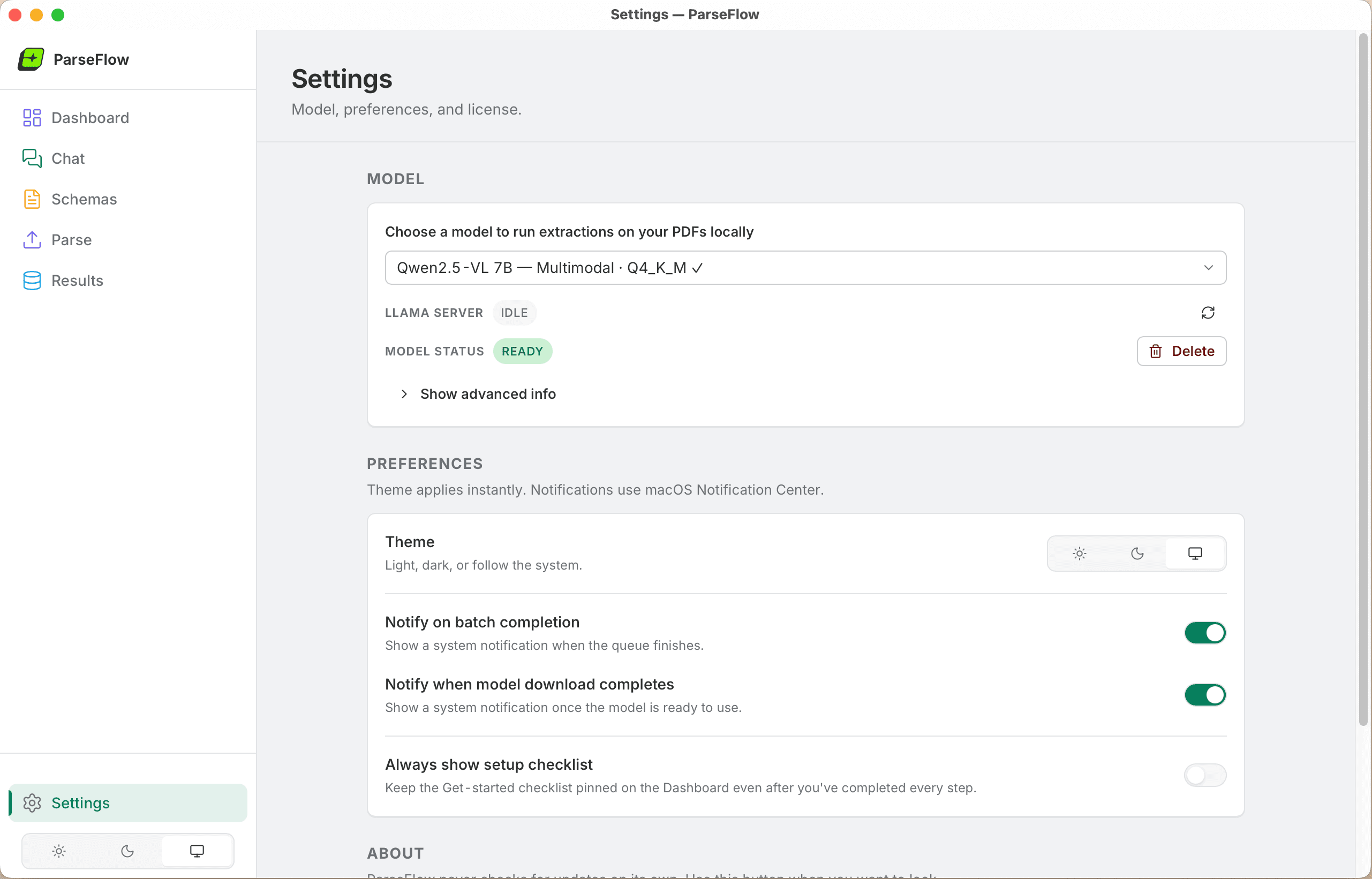Viewport: 1372px width, 879px height.
Task: Click the READY model status badge
Action: click(x=523, y=351)
